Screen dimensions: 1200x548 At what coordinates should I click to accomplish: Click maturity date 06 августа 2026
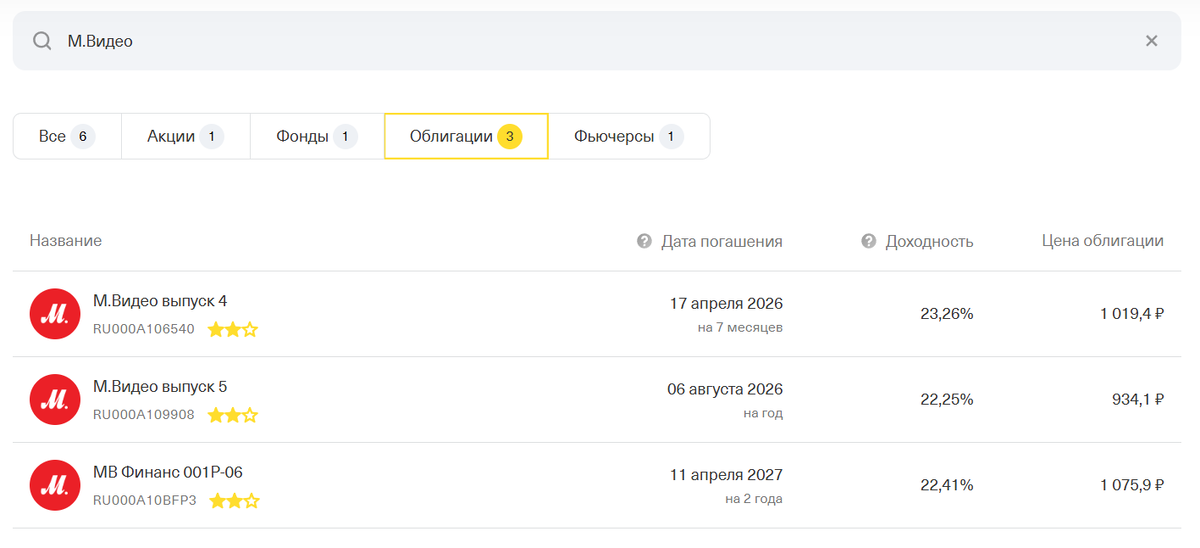coord(725,389)
